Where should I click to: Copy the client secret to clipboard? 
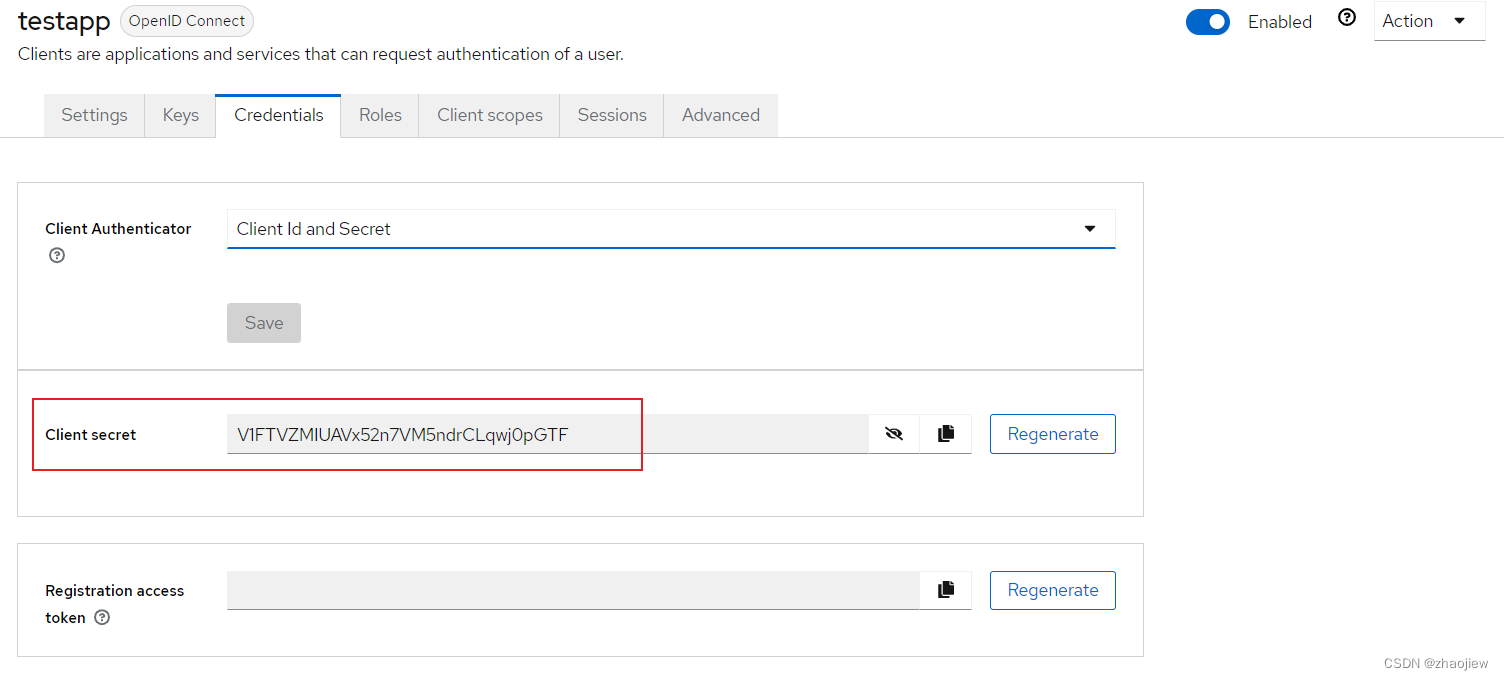pyautogui.click(x=946, y=434)
